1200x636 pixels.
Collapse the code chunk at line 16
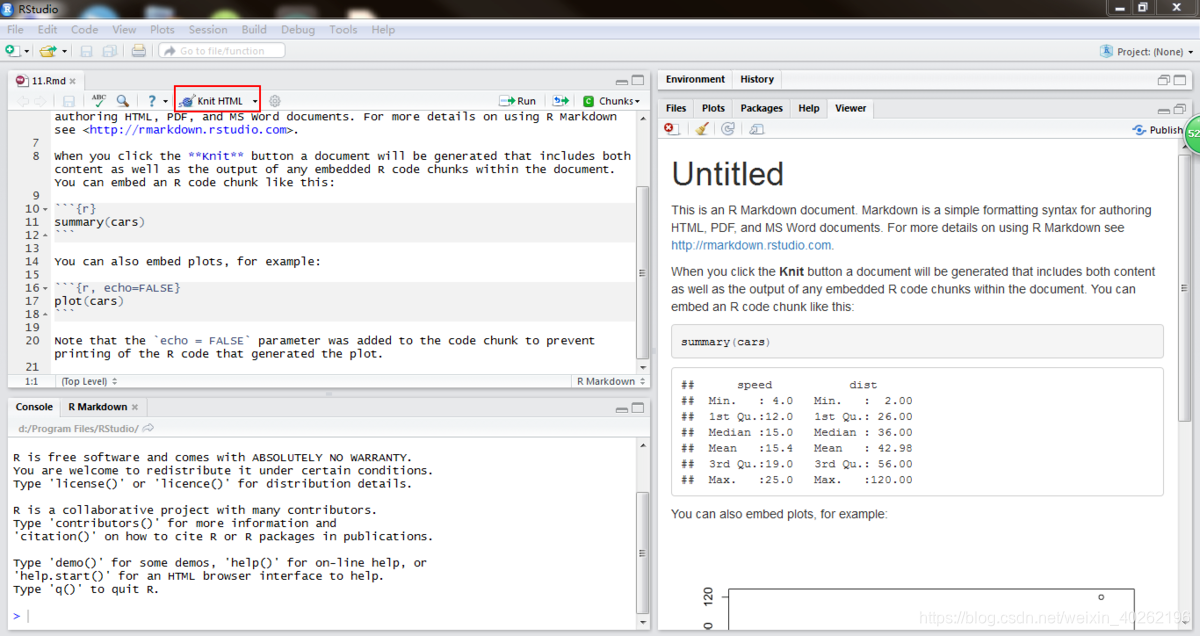46,288
